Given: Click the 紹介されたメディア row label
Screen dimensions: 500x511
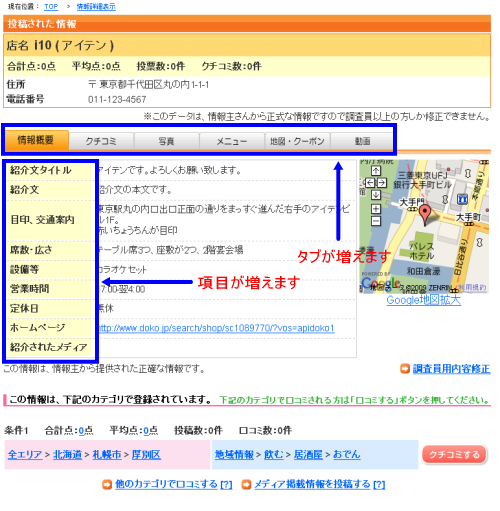Looking at the screenshot, I should pyautogui.click(x=49, y=347).
